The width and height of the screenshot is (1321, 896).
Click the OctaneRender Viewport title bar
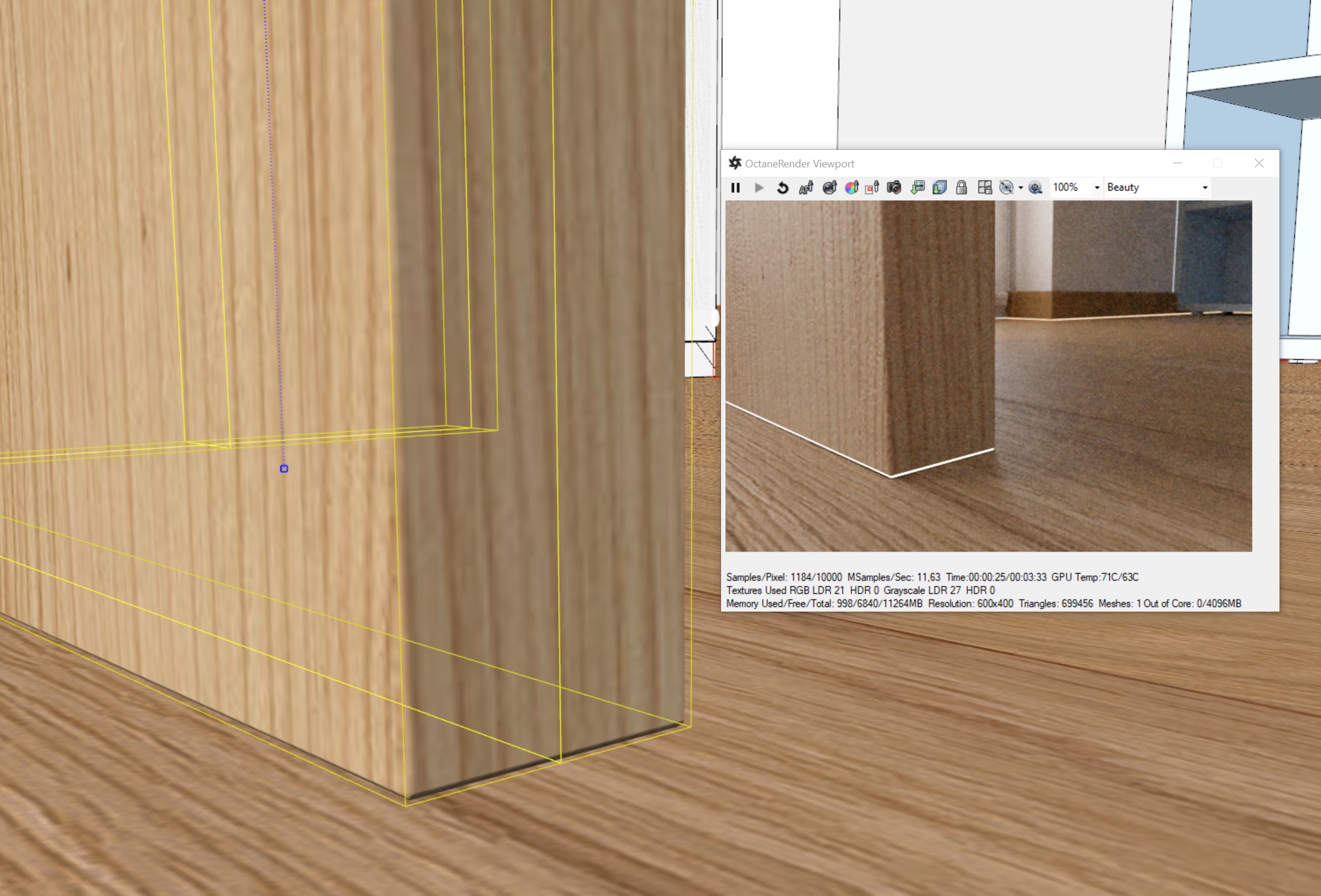click(x=936, y=163)
